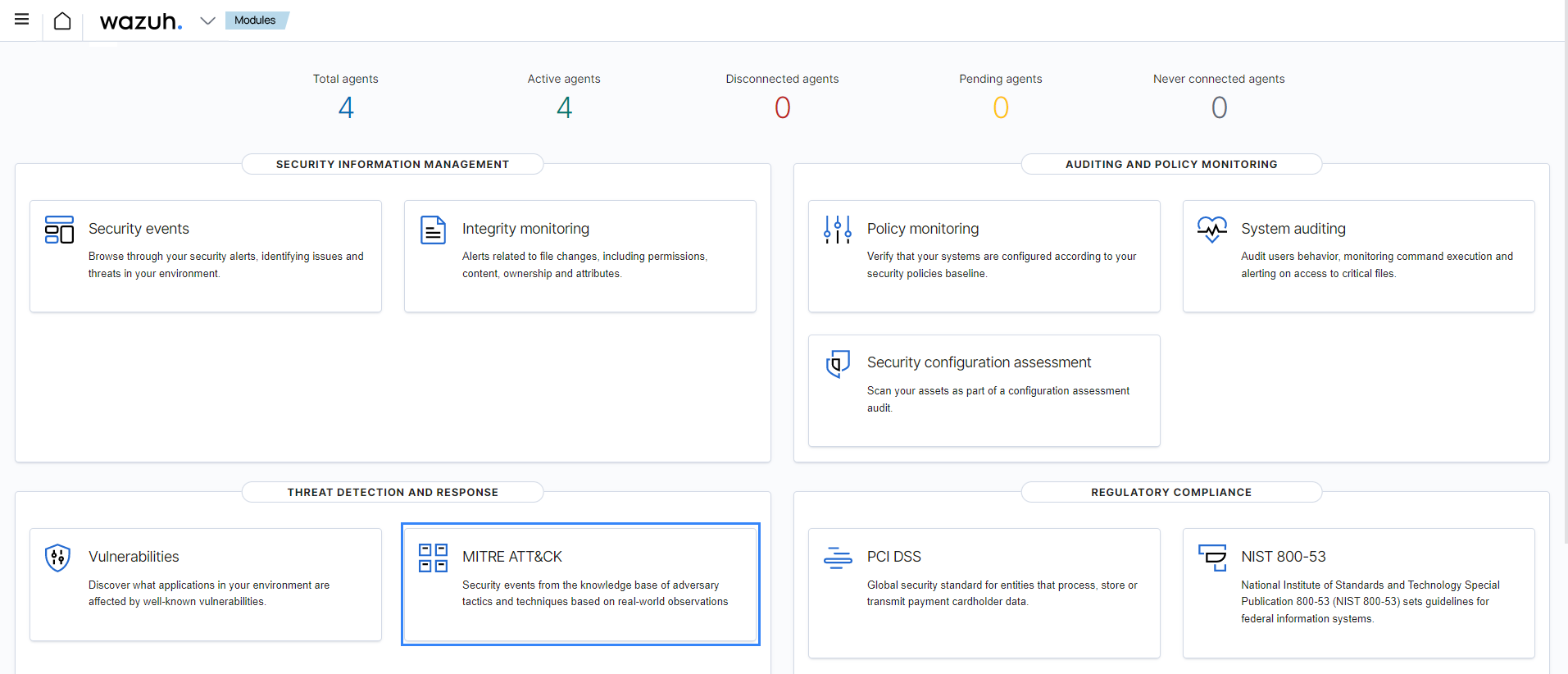This screenshot has height=674, width=1568.
Task: Open the Policy monitoring module title
Action: (x=923, y=229)
